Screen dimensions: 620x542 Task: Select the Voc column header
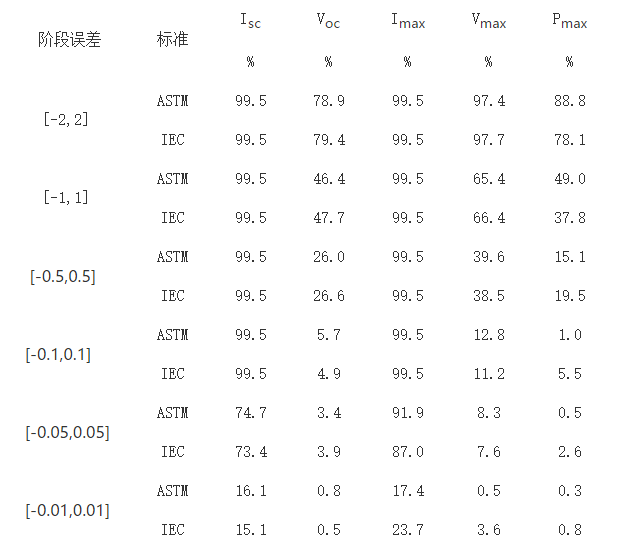coord(328,21)
